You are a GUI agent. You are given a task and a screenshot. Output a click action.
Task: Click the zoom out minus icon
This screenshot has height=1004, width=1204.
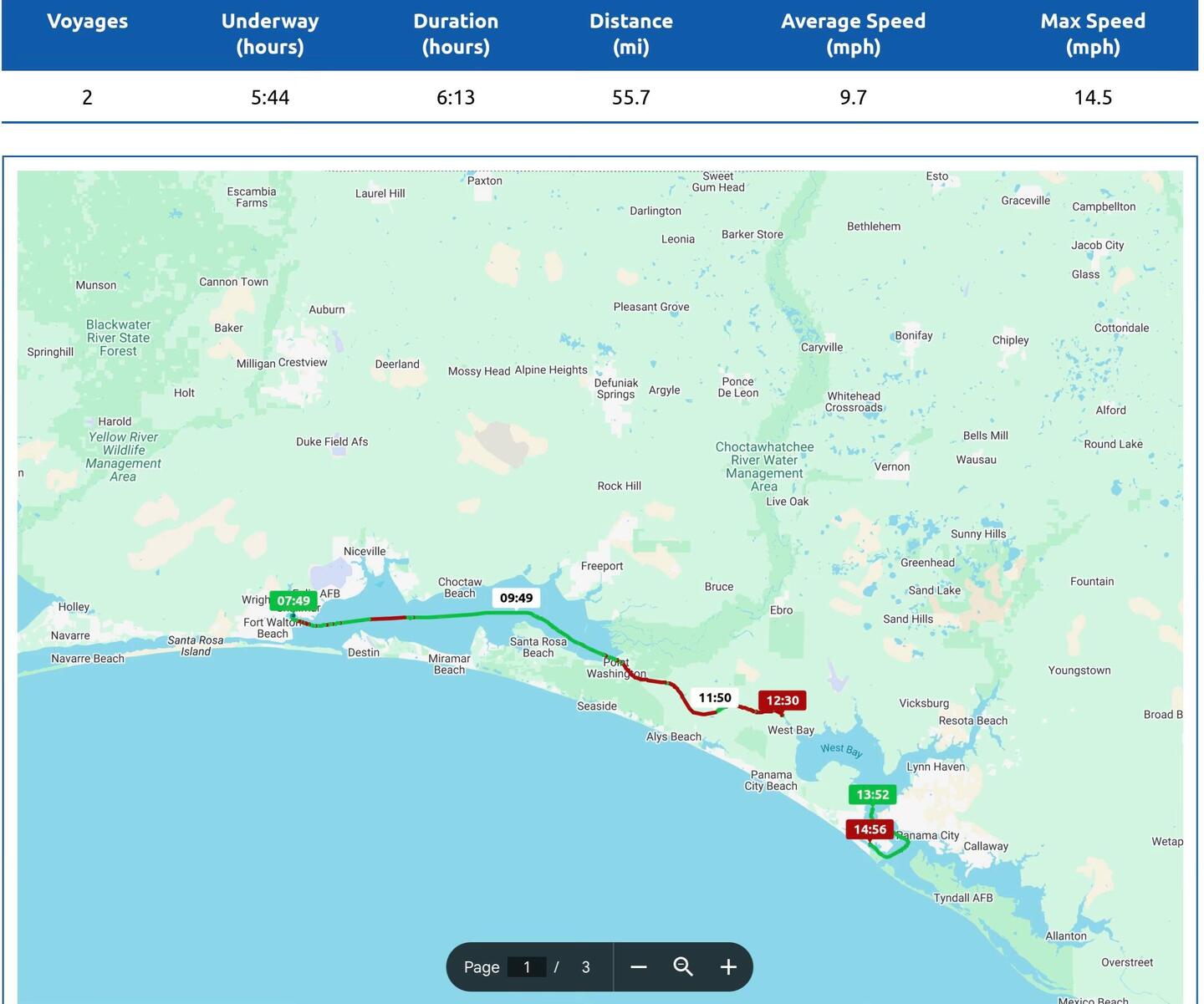pyautogui.click(x=639, y=967)
